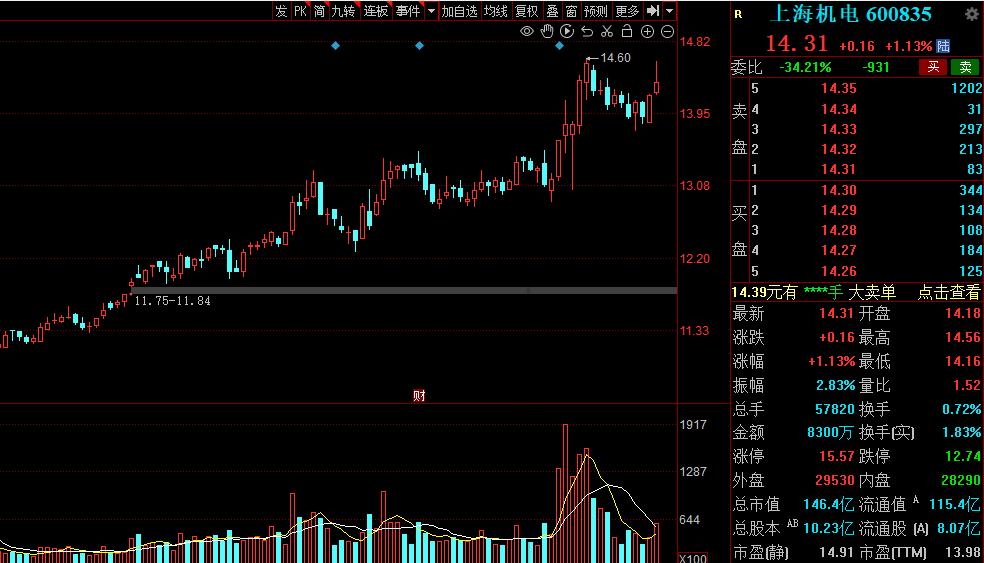The width and height of the screenshot is (984, 563).
Task: Click the jump-to-end arrow icon in toolbar
Action: [653, 11]
